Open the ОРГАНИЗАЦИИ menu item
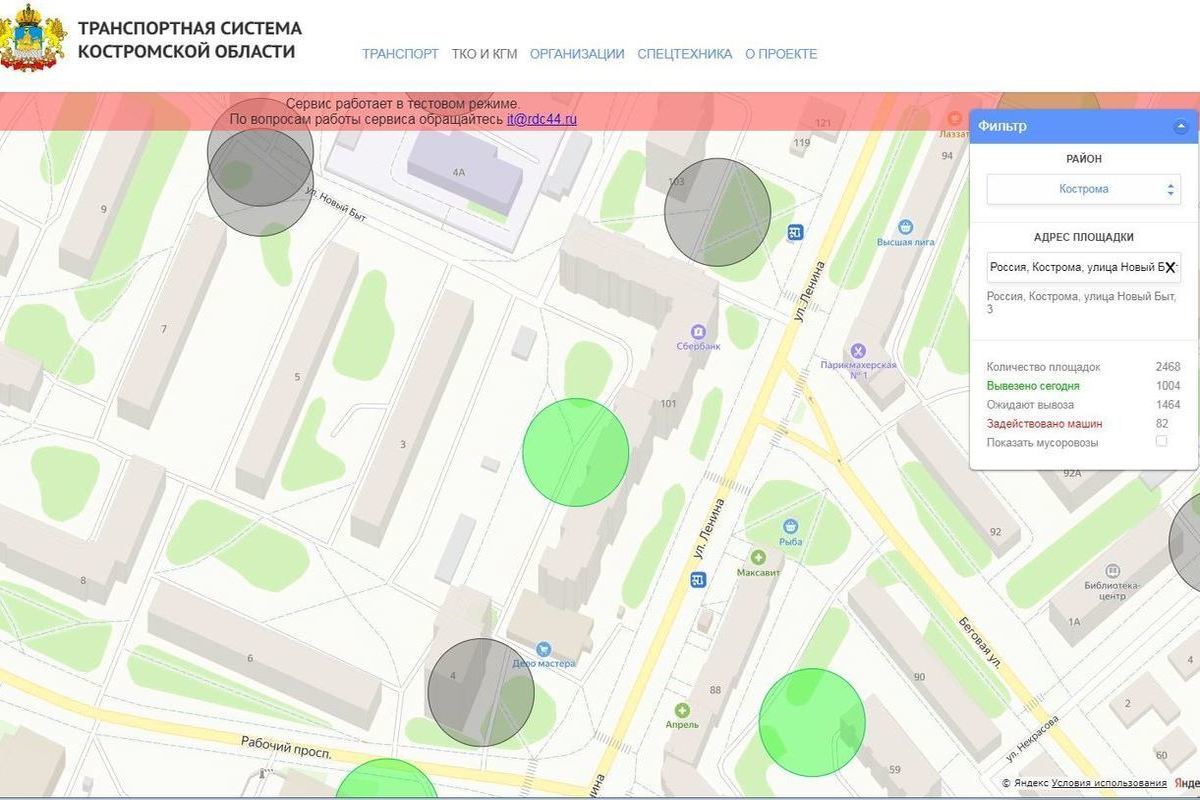The image size is (1200, 800). pos(577,54)
